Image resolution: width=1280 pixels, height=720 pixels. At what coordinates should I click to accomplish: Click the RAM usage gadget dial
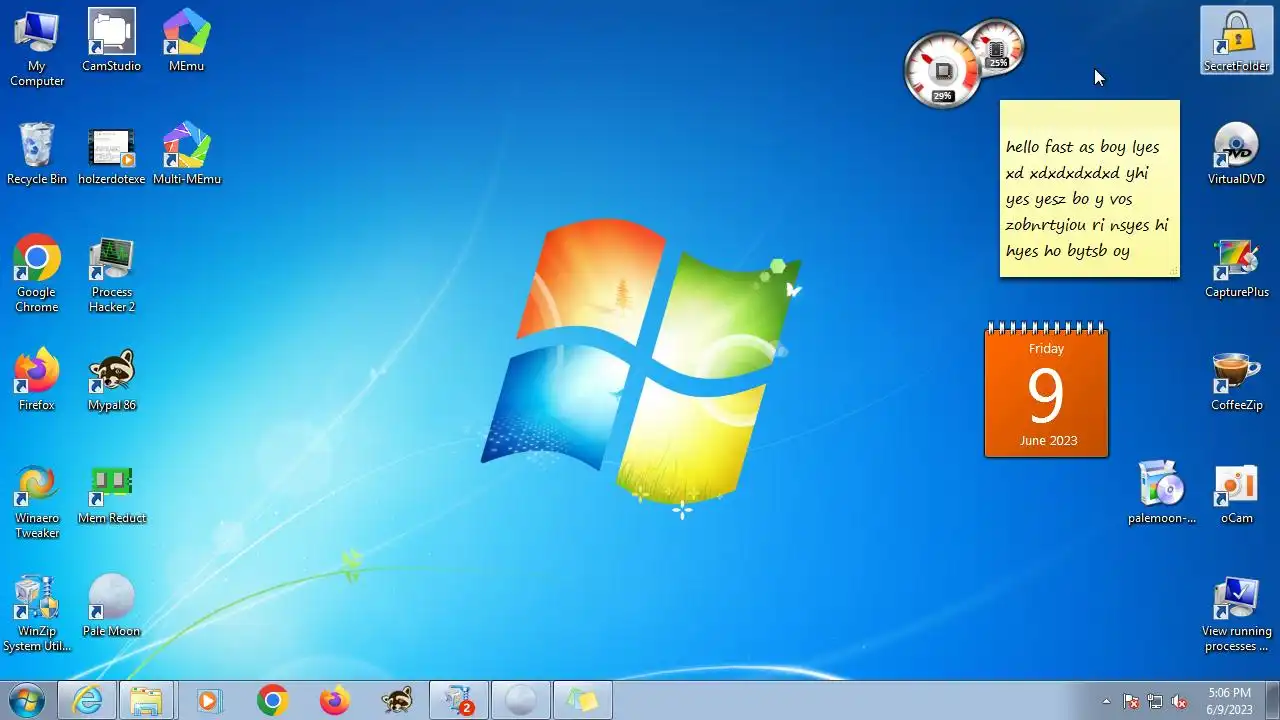tap(996, 48)
